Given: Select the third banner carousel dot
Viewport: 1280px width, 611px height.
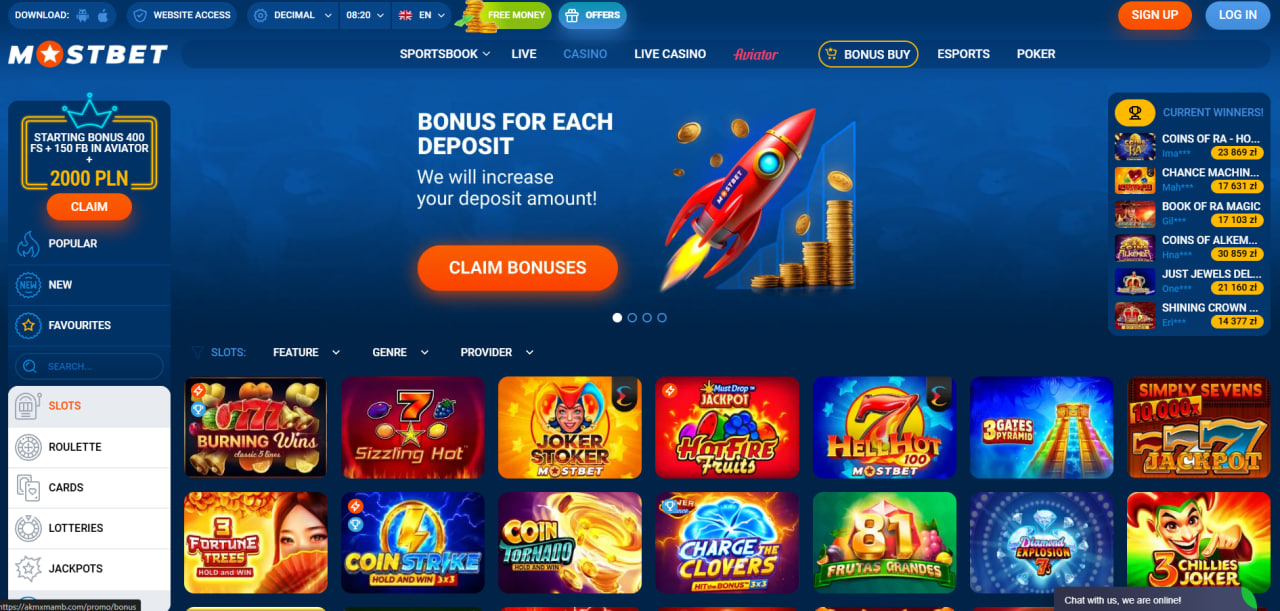Looking at the screenshot, I should [647, 317].
